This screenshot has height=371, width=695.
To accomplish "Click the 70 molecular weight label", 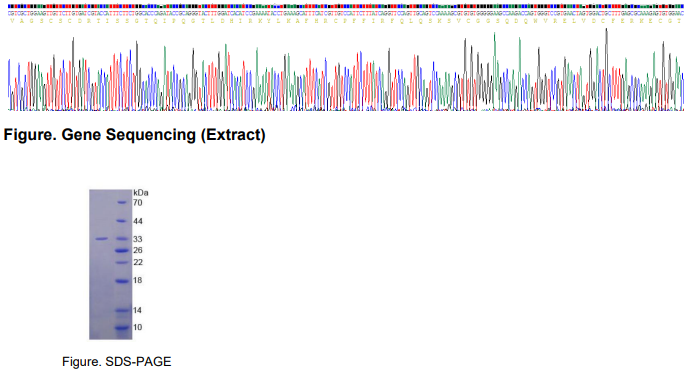I will point(138,203).
